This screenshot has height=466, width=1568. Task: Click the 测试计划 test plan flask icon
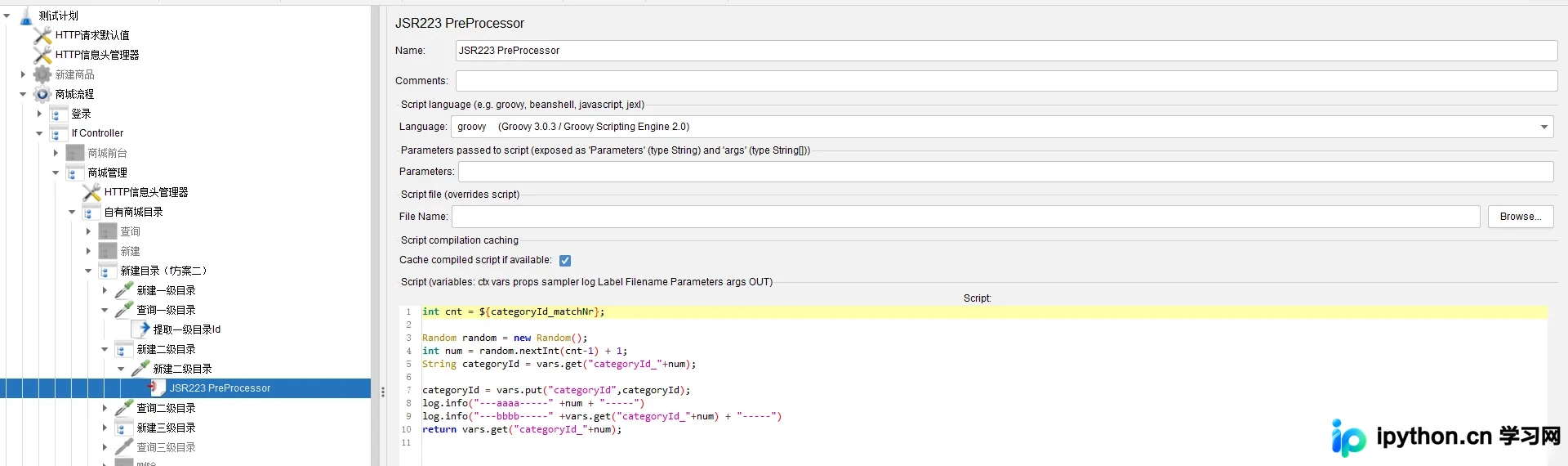pyautogui.click(x=26, y=16)
